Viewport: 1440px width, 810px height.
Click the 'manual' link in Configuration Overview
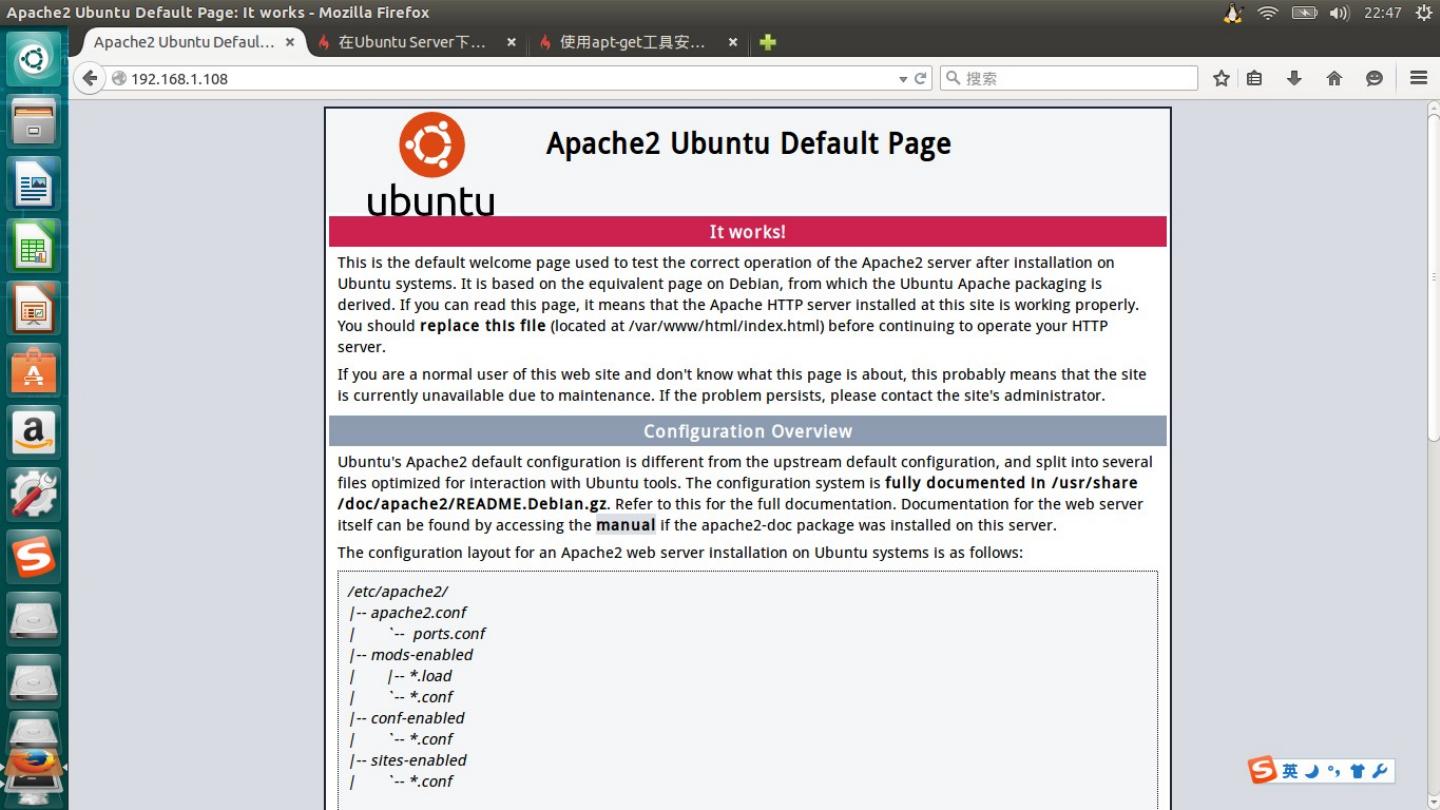[x=625, y=525]
